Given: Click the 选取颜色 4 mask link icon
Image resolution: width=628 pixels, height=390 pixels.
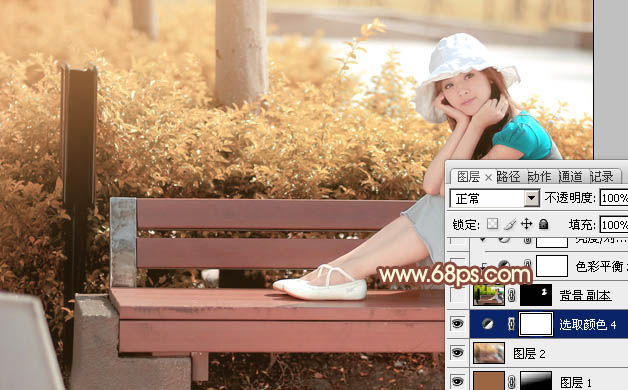Looking at the screenshot, I should pos(511,324).
